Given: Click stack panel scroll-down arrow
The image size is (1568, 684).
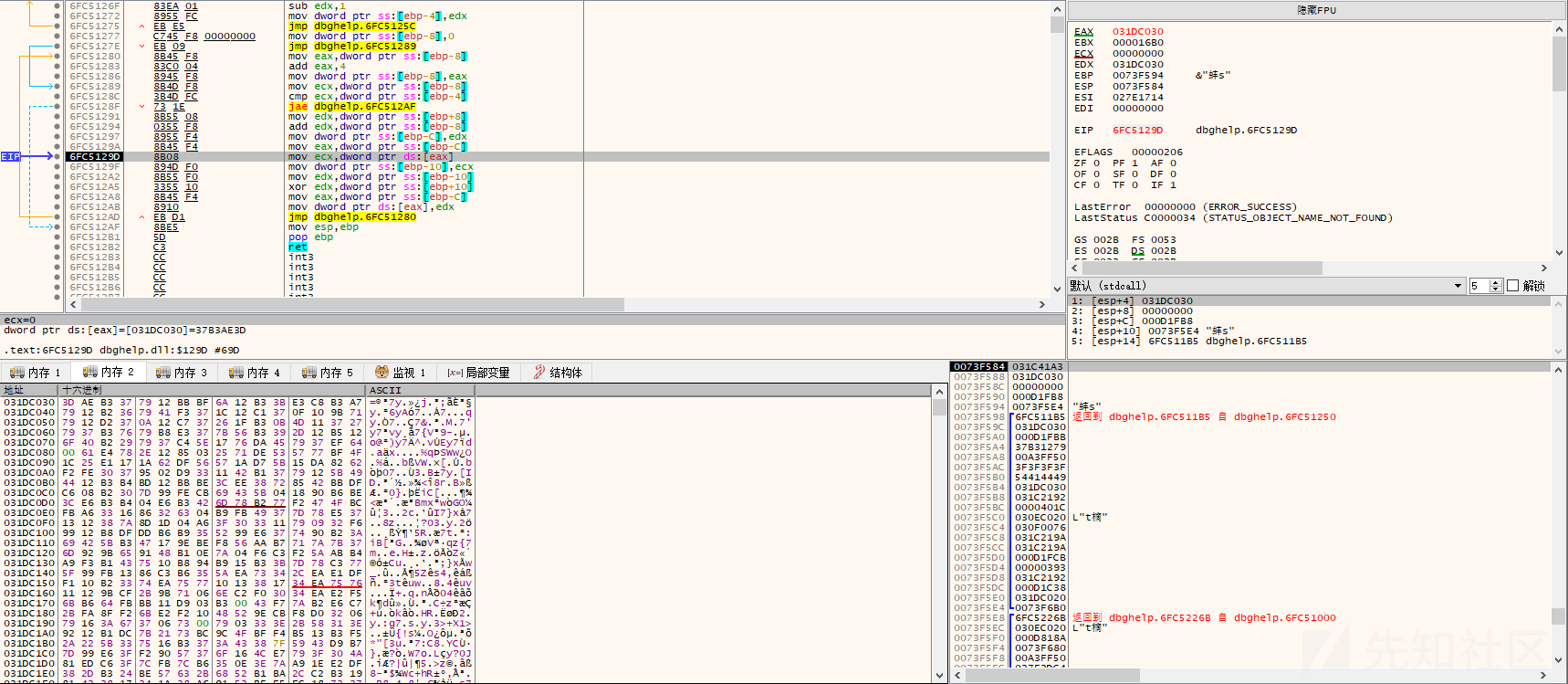Looking at the screenshot, I should click(1559, 662).
